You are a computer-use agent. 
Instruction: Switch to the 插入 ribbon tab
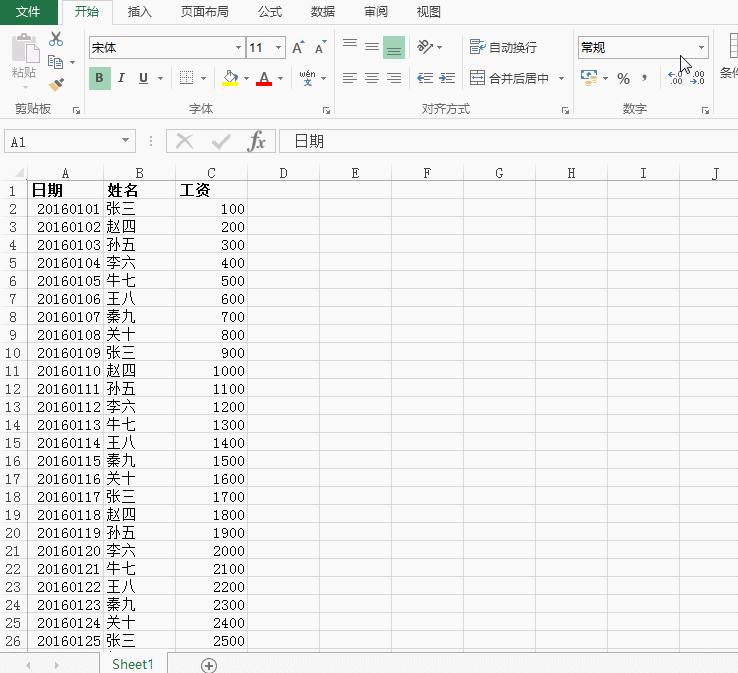click(x=140, y=12)
